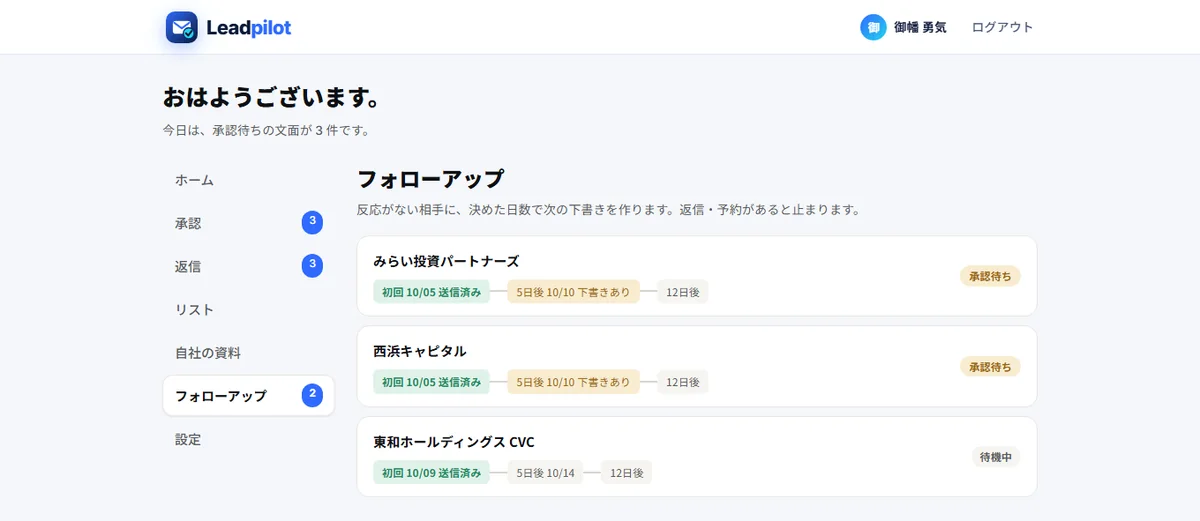This screenshot has height=521, width=1200.
Task: Click 5日後 10/14 step under 東和ホールディングス
Action: tap(545, 472)
